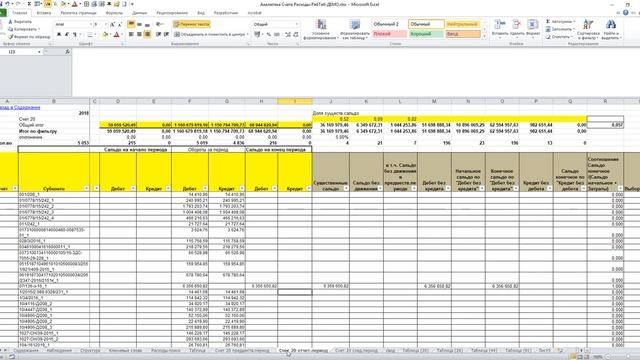Viewport: 640px width, 360px height.
Task: Click the Cut (Вырезать) command
Action: point(20,22)
